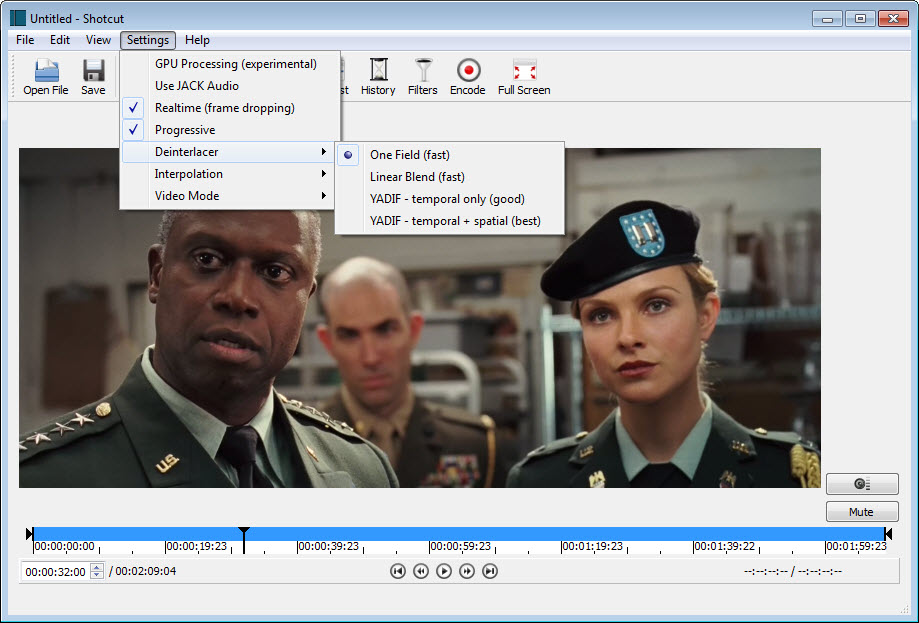Open the View menu
919x623 pixels.
click(x=98, y=40)
